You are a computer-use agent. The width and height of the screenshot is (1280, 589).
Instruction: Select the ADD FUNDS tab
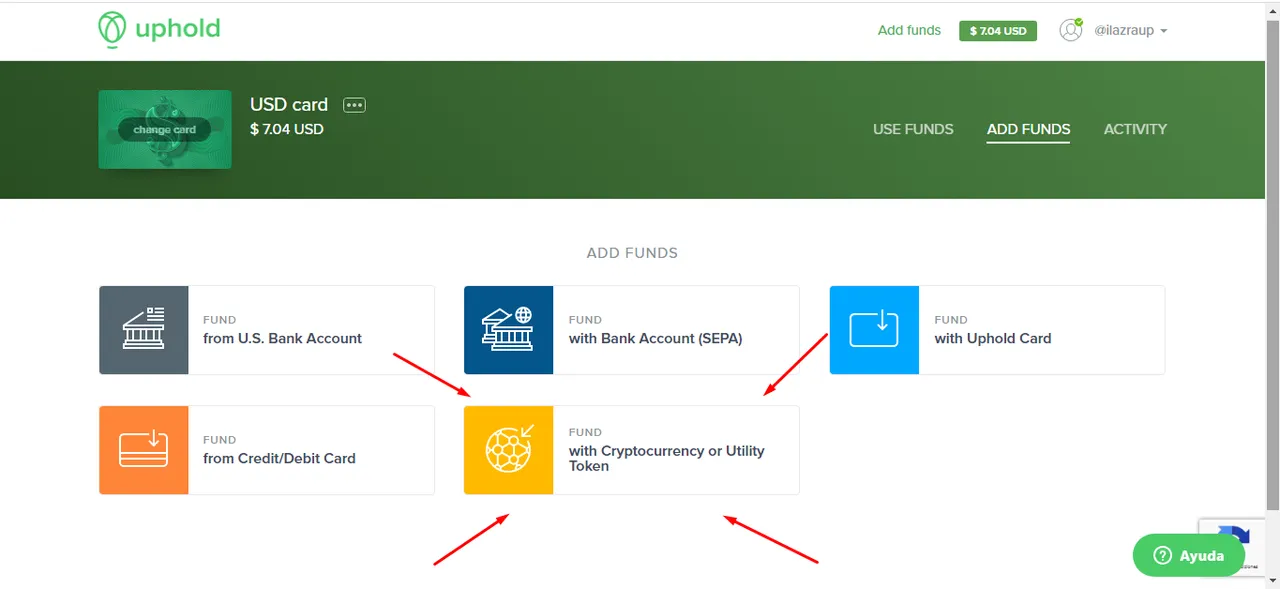click(1028, 129)
